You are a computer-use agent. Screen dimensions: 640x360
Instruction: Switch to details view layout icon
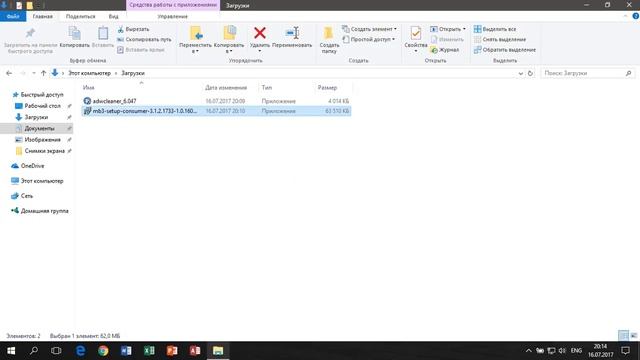pyautogui.click(x=623, y=336)
